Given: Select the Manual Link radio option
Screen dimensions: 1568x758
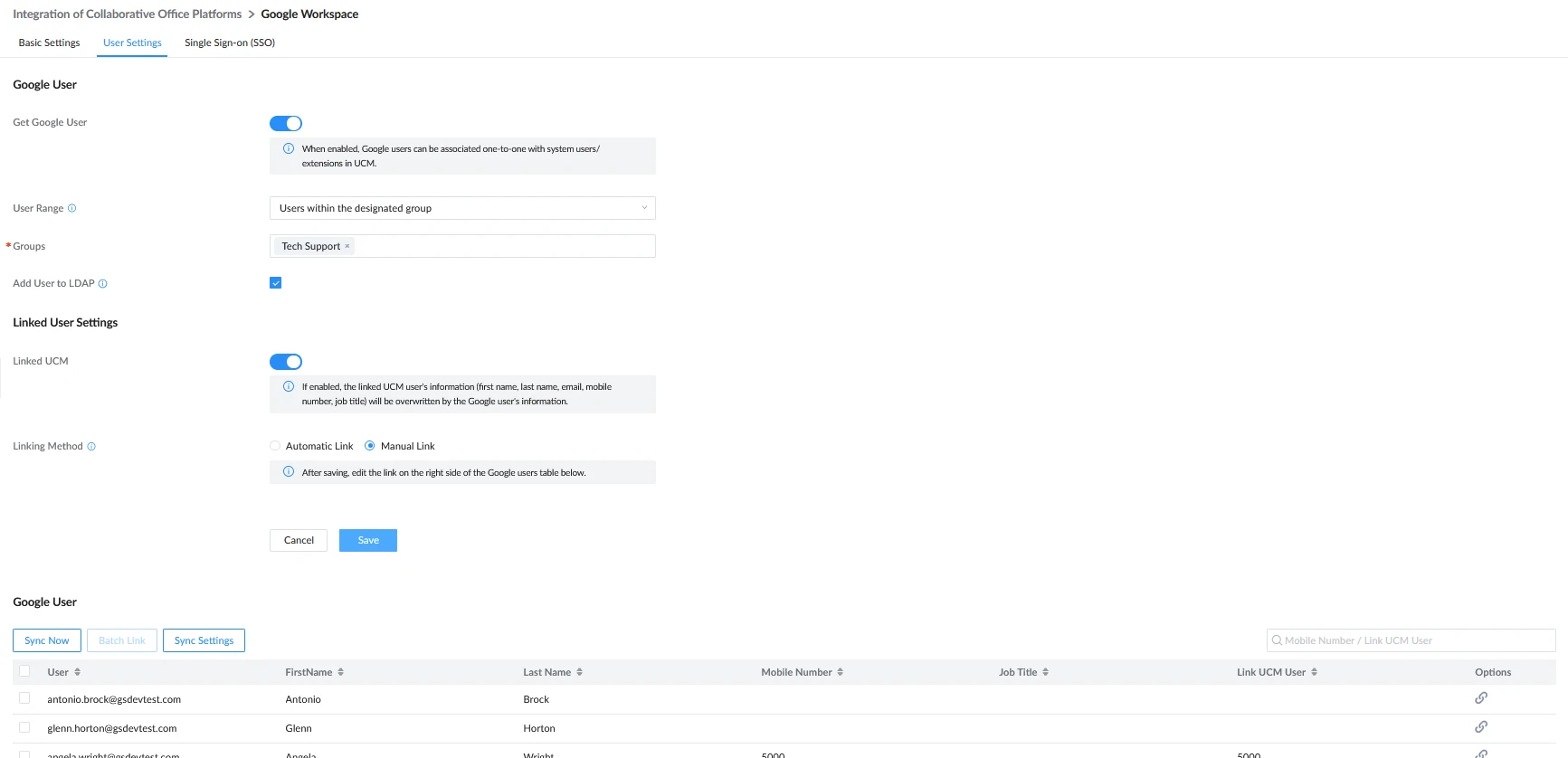Looking at the screenshot, I should (370, 446).
